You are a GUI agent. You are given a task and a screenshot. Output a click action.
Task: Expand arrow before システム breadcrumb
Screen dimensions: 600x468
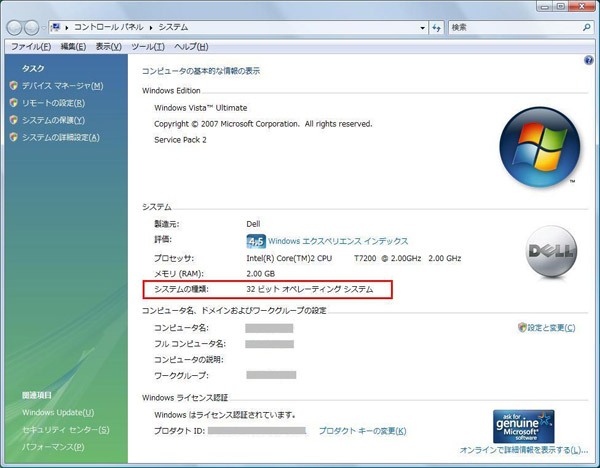click(151, 28)
